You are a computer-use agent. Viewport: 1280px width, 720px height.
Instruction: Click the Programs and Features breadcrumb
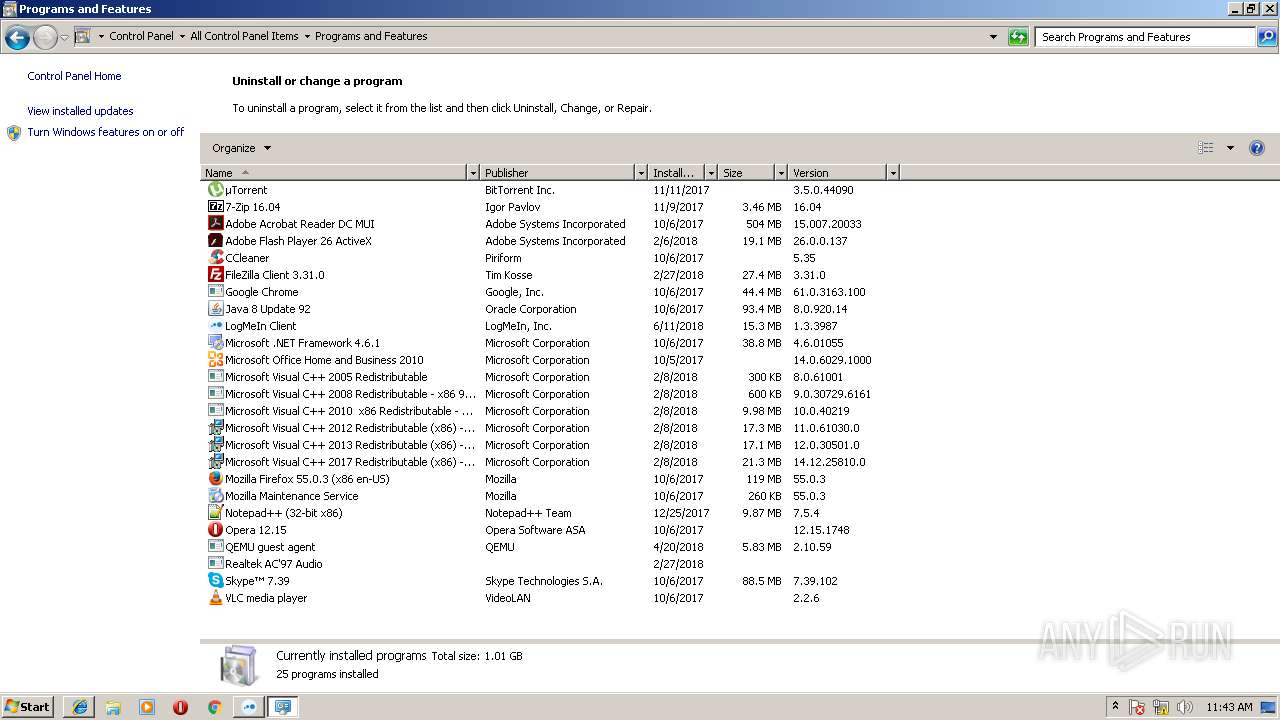(371, 36)
